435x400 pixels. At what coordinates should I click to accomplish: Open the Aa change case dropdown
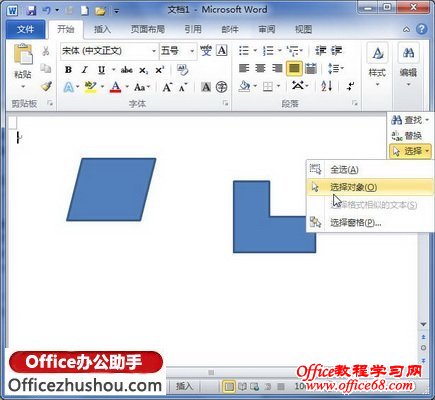[x=142, y=87]
